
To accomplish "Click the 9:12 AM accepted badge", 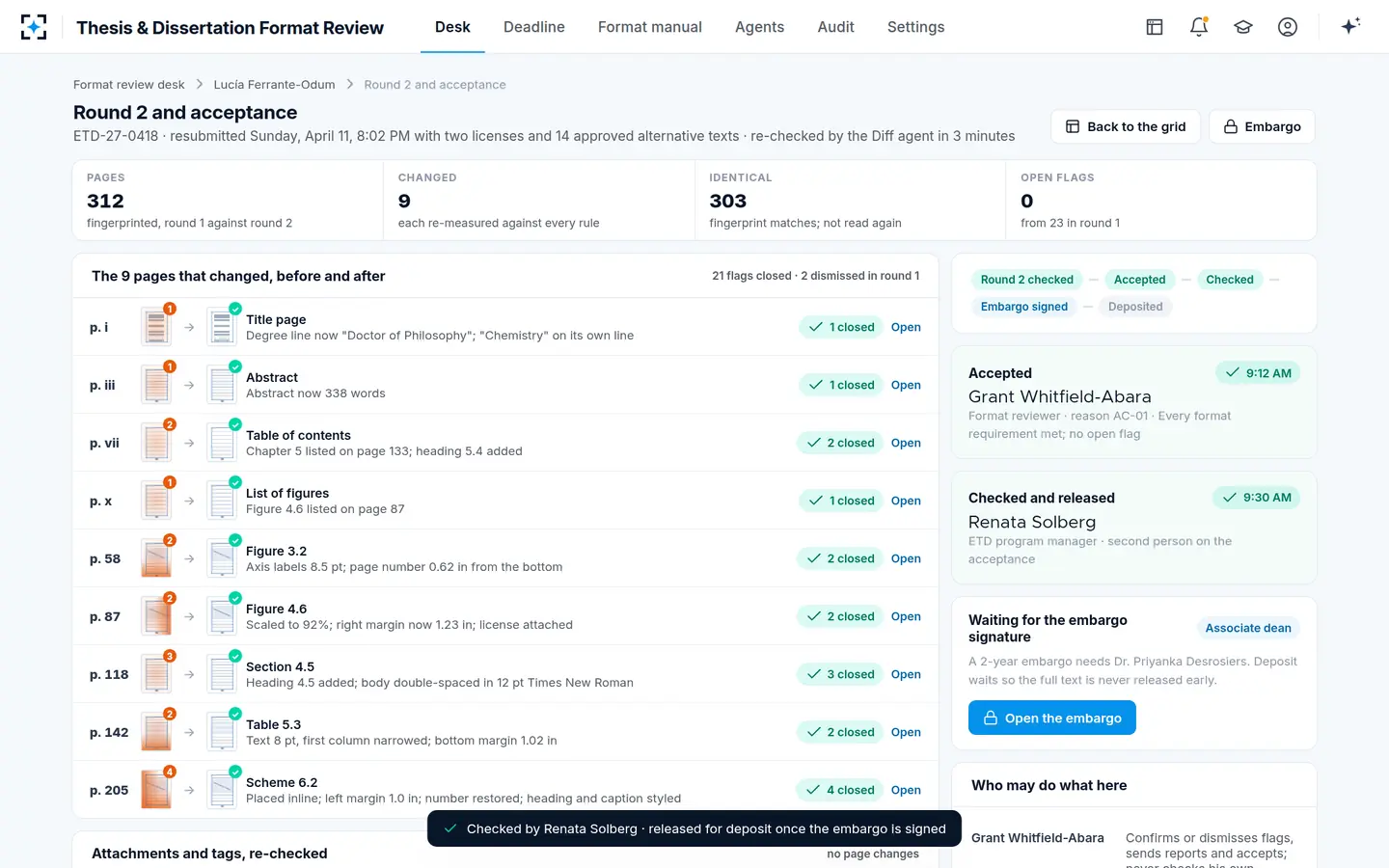I will pyautogui.click(x=1258, y=373).
